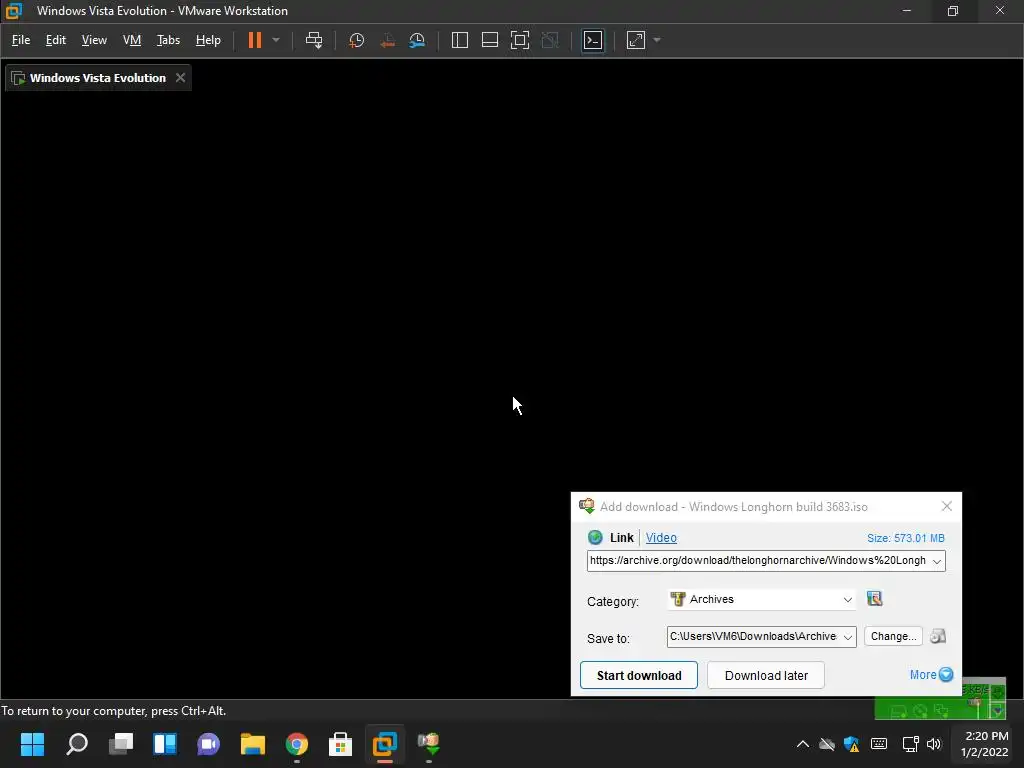Toggle the thumbnail bar view

point(490,40)
